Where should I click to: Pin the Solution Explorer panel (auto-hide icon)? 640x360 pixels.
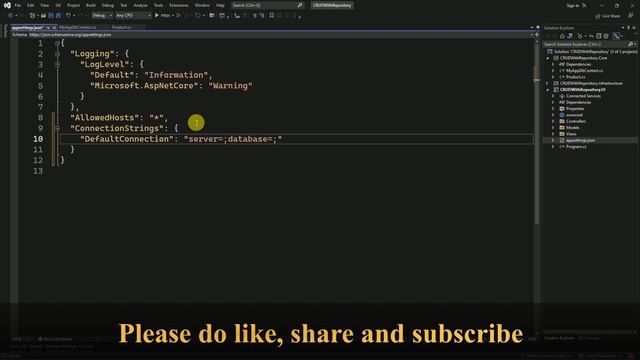[x=629, y=28]
